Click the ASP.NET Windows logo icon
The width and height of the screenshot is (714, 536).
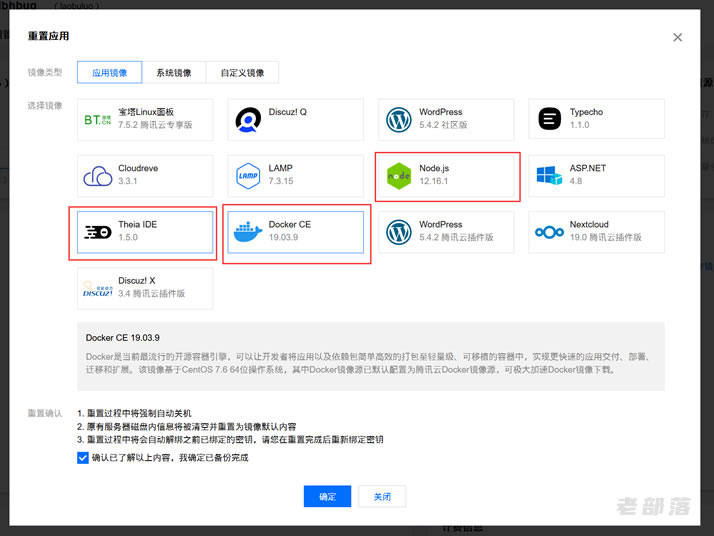click(549, 175)
